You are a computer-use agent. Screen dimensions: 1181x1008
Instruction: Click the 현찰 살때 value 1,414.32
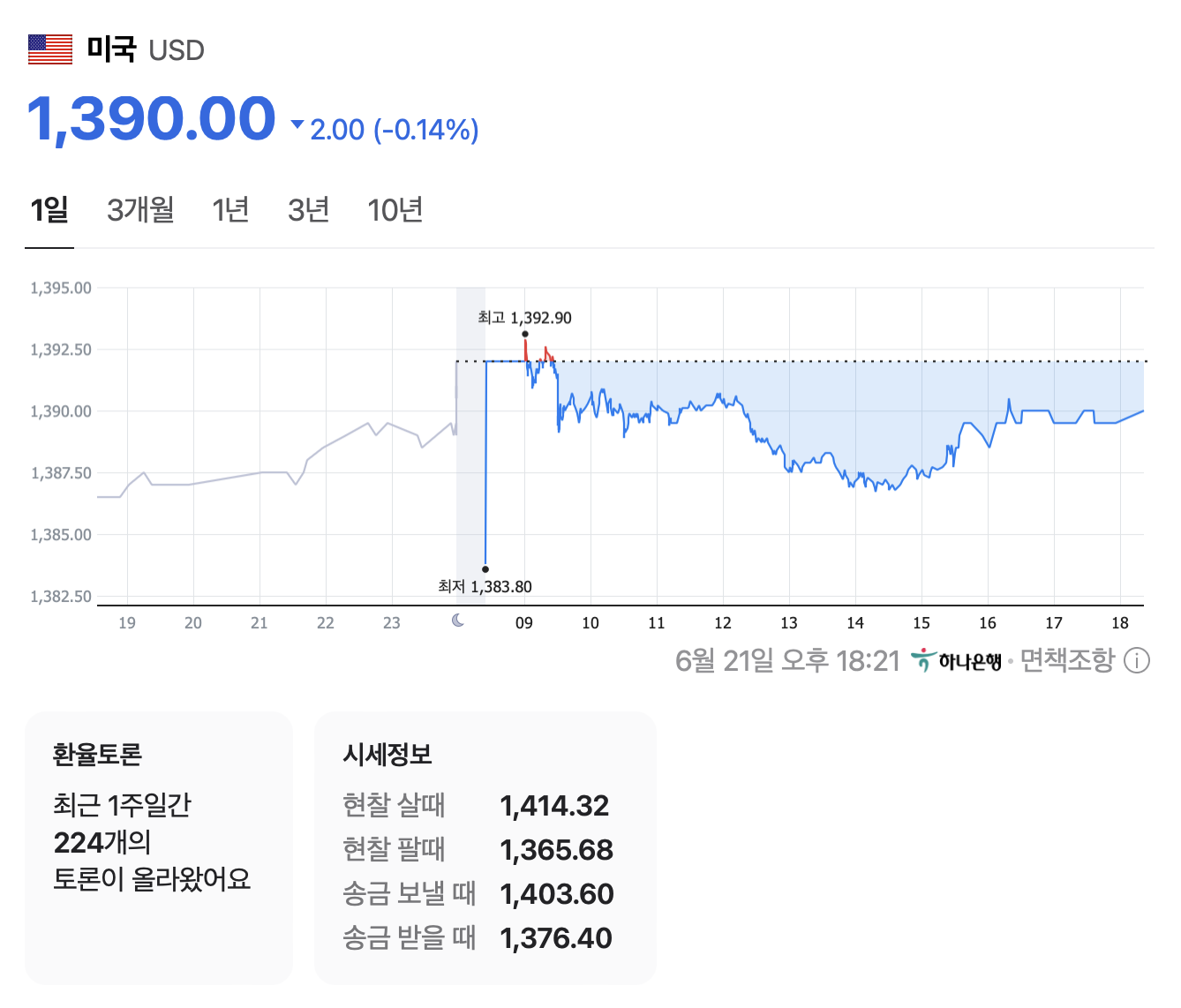click(x=555, y=805)
